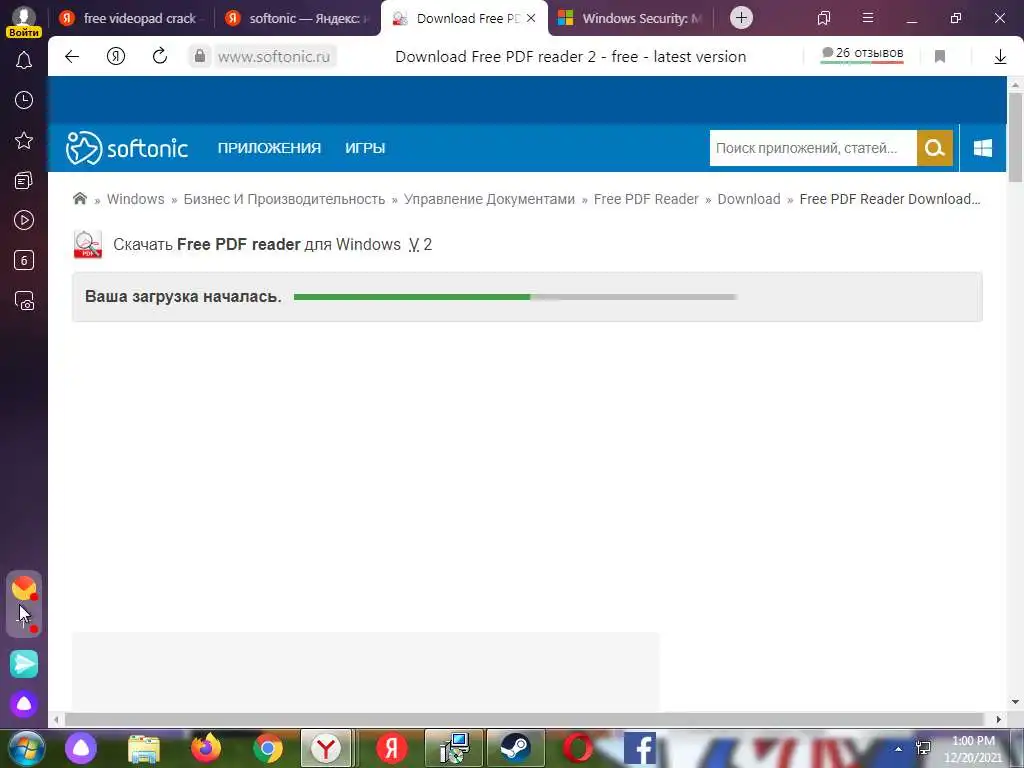The image size is (1024, 768).
Task: Open the ИГРЫ menu
Action: pos(365,148)
